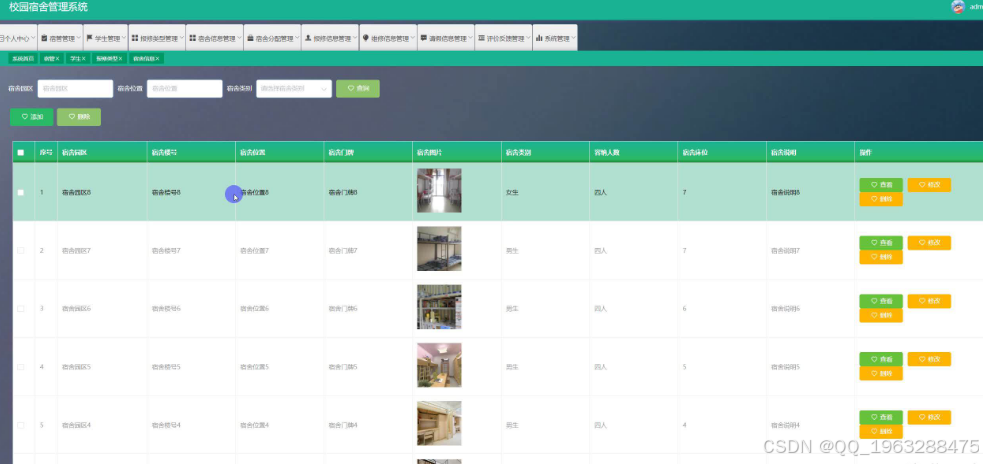Click the flag icon of 学生管理
The width and height of the screenshot is (983, 464).
89,38
